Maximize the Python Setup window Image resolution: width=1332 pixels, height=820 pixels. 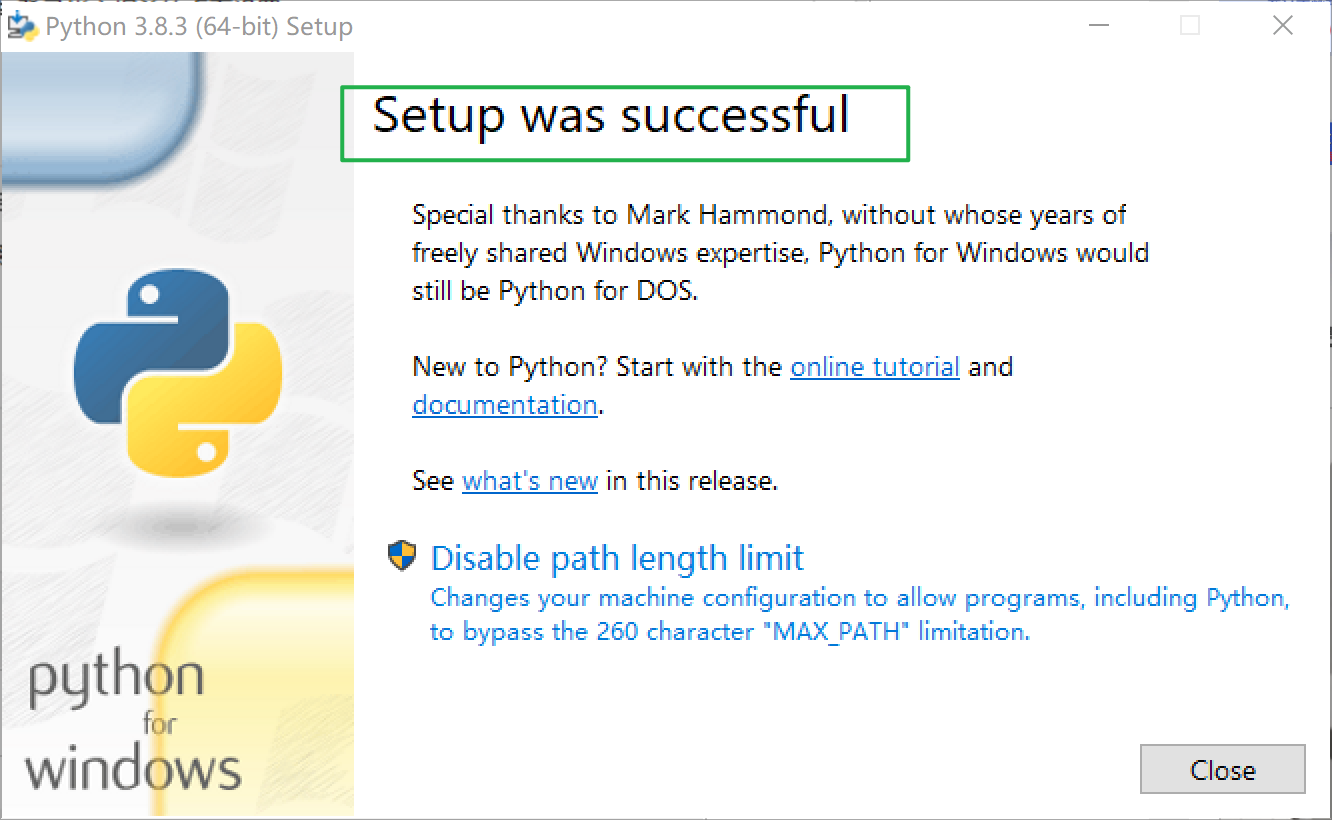pos(1190,24)
